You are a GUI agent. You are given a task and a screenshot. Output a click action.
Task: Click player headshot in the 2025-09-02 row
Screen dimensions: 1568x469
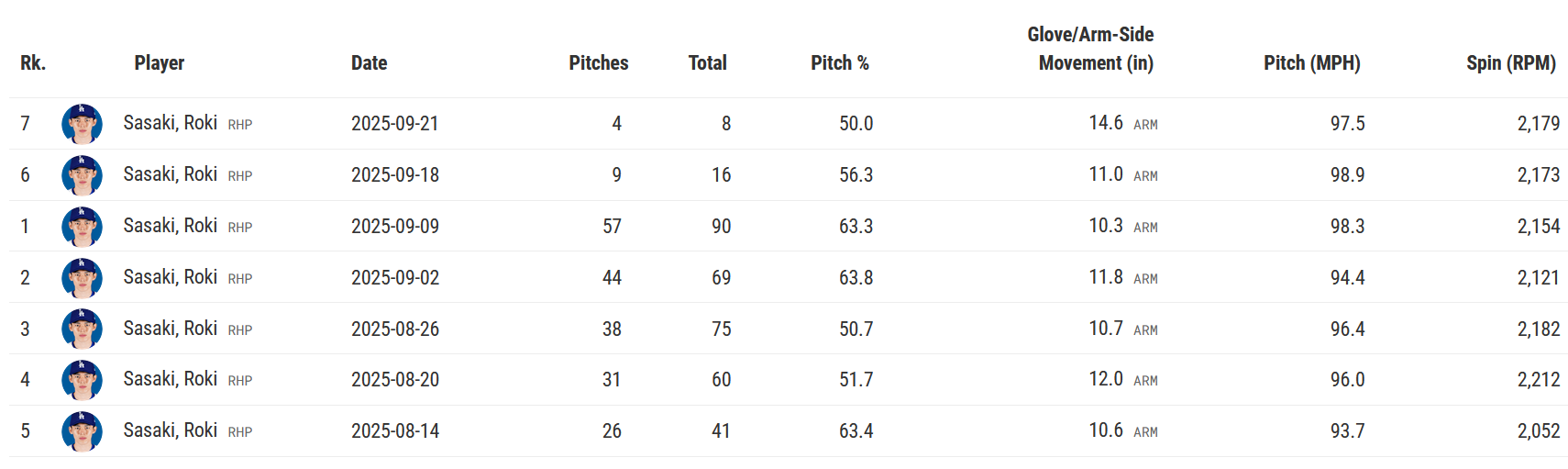click(x=82, y=278)
